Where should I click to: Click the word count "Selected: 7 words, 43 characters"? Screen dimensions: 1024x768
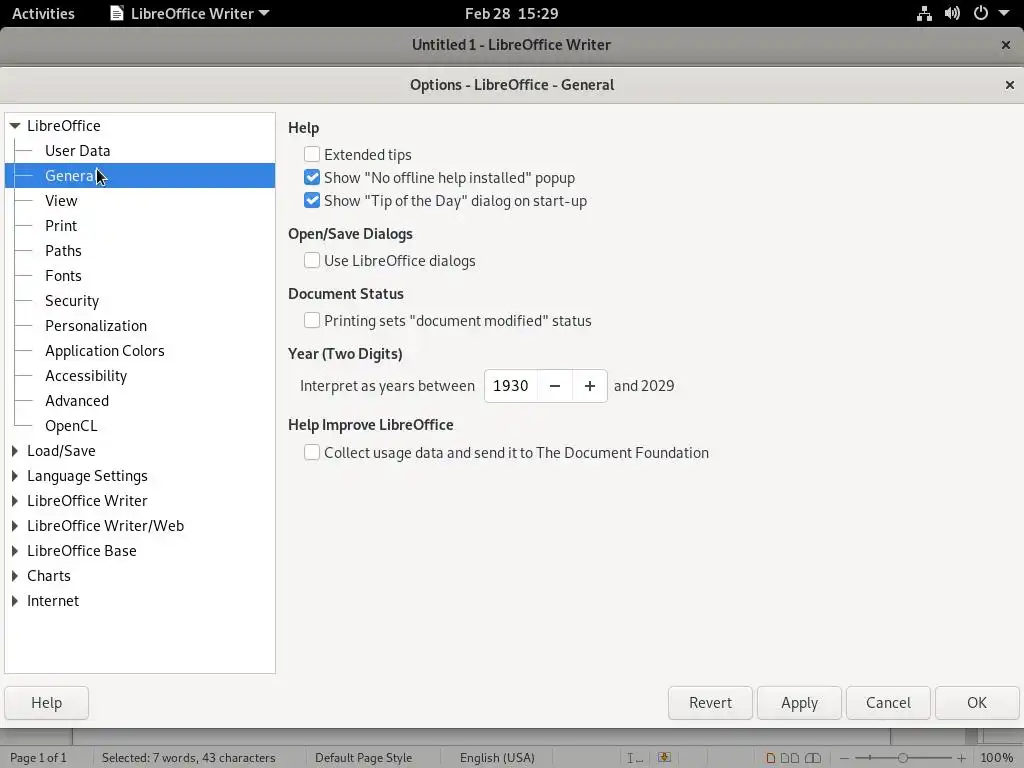pyautogui.click(x=188, y=758)
